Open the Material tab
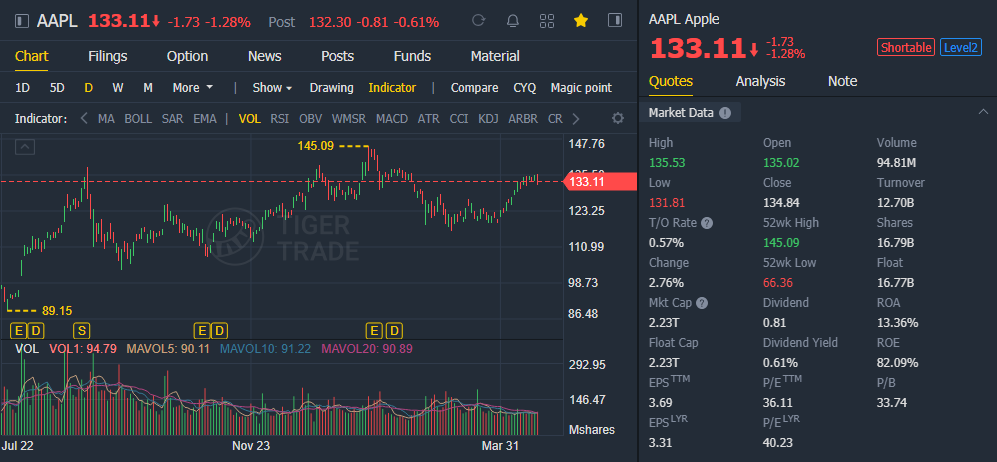The height and width of the screenshot is (462, 997). (495, 56)
